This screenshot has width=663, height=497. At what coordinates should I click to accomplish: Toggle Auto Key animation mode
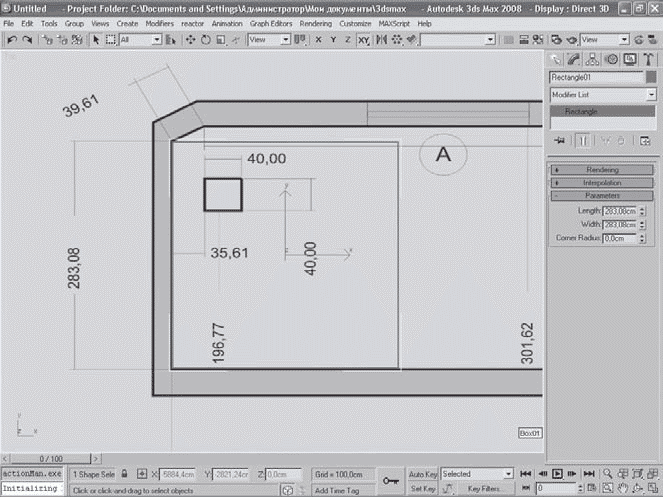pyautogui.click(x=422, y=473)
